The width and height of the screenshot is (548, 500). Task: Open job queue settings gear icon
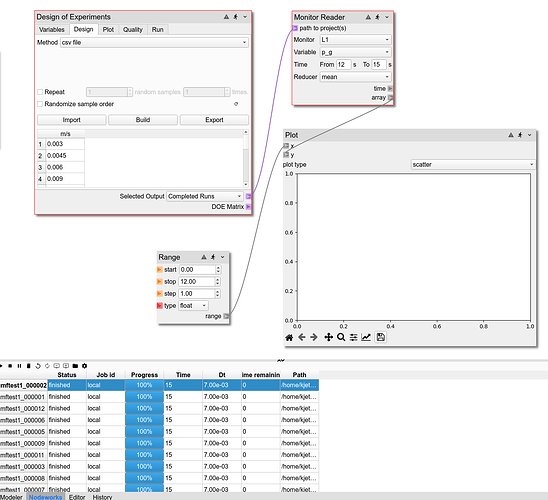pyautogui.click(x=84, y=366)
